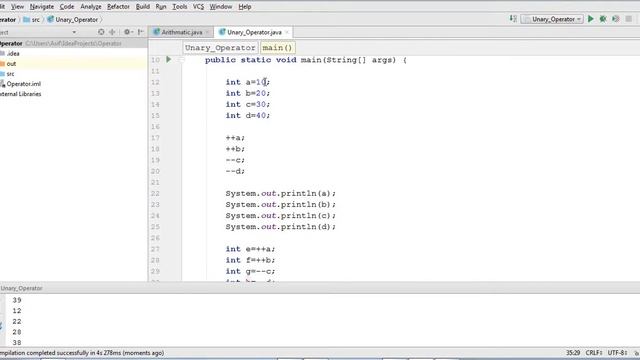Click code line 'int g=--c;'
This screenshot has height=360, width=640.
tap(251, 271)
